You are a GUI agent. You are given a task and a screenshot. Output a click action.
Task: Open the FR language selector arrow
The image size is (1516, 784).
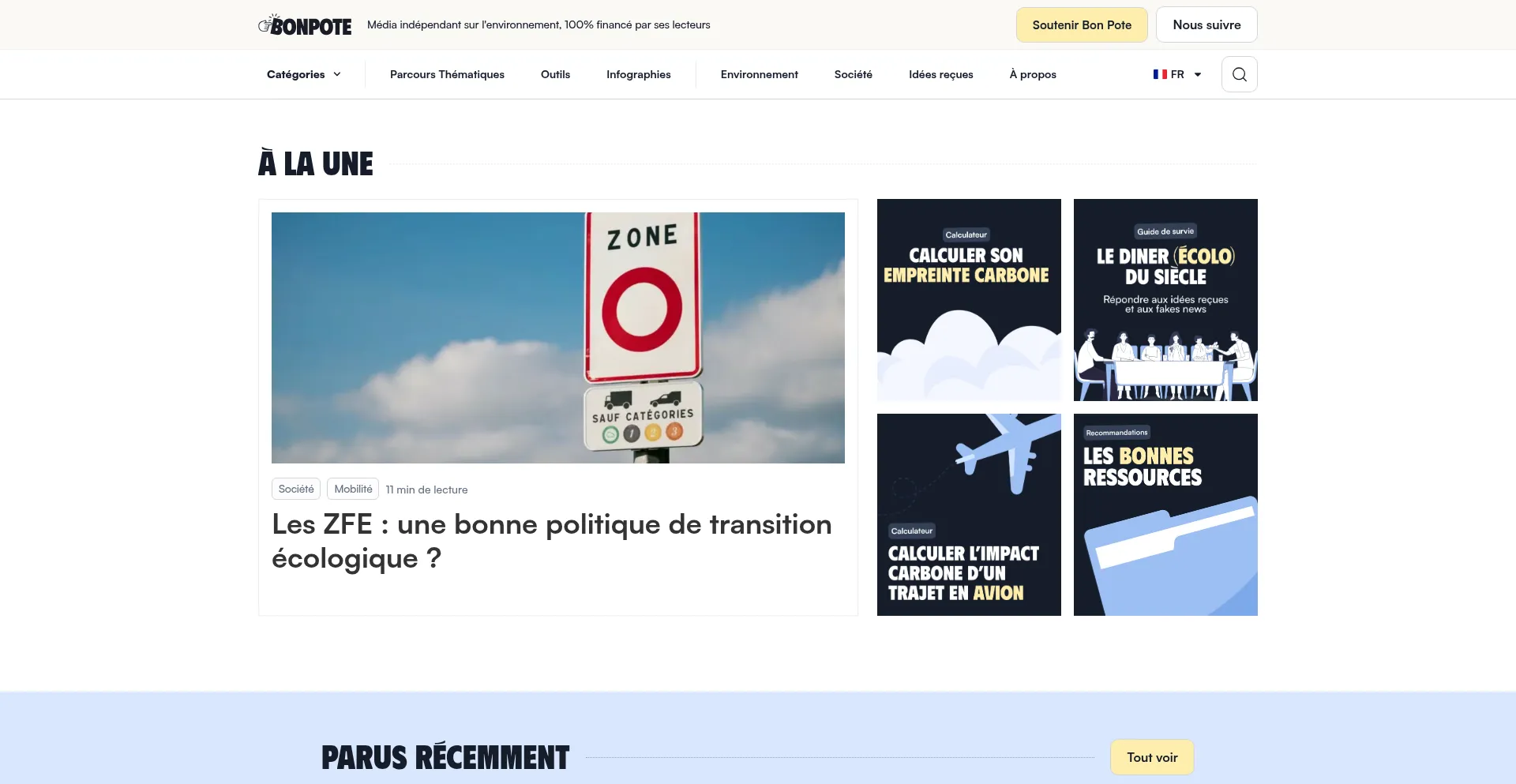(1198, 74)
